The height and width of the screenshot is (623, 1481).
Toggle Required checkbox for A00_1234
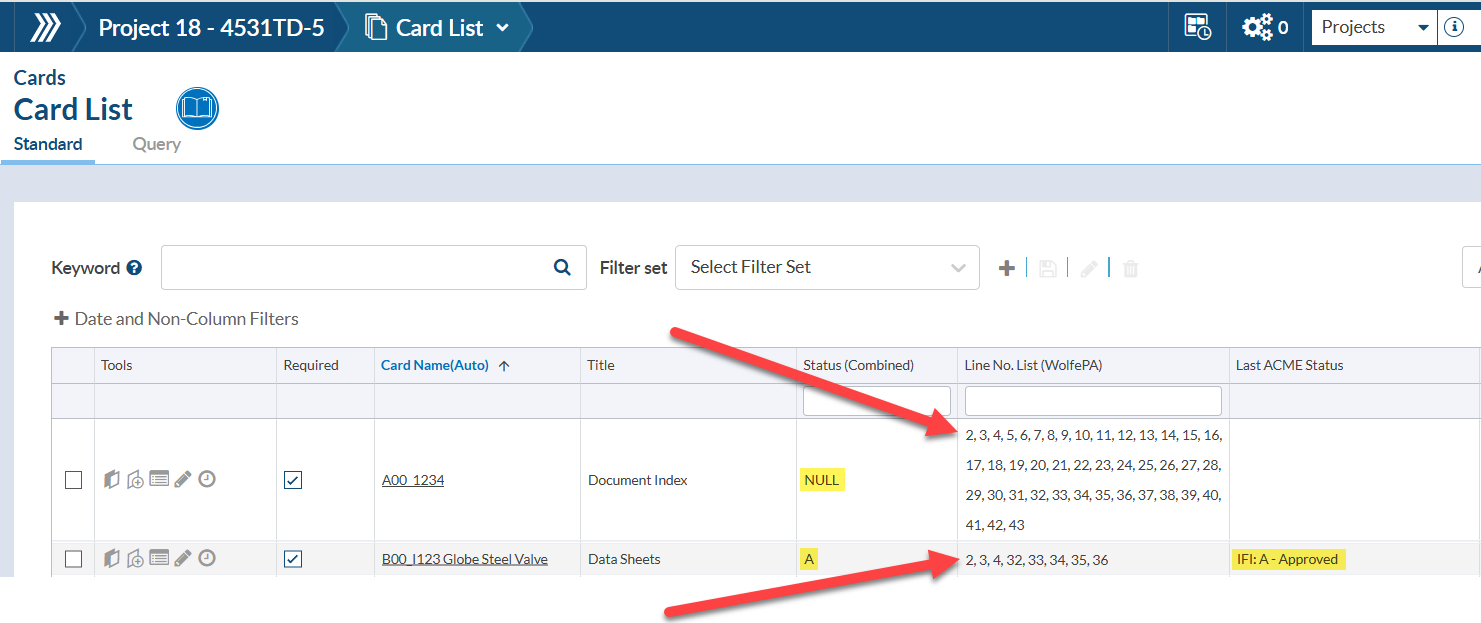point(292,480)
